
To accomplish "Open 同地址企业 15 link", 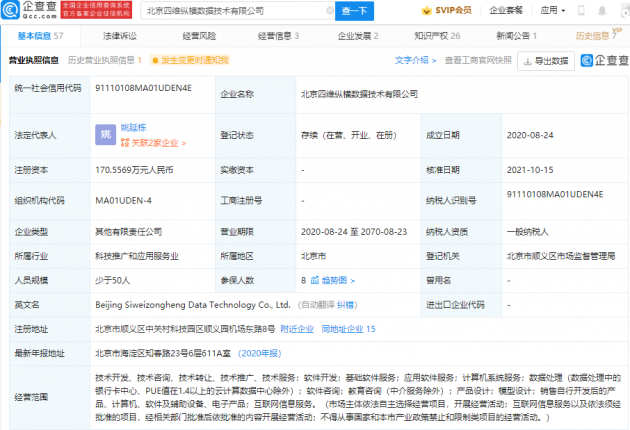I will [x=348, y=329].
